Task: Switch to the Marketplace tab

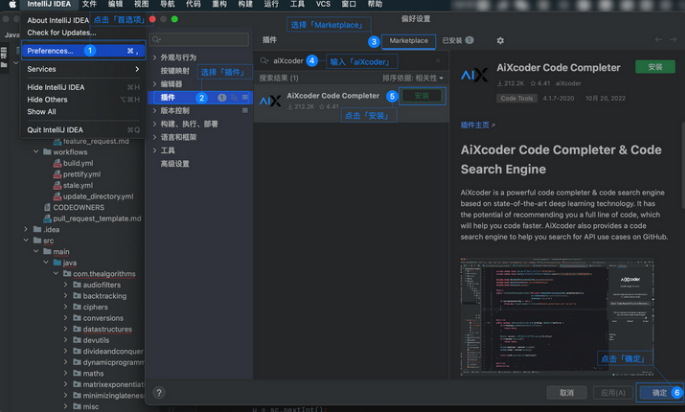Action: [408, 41]
